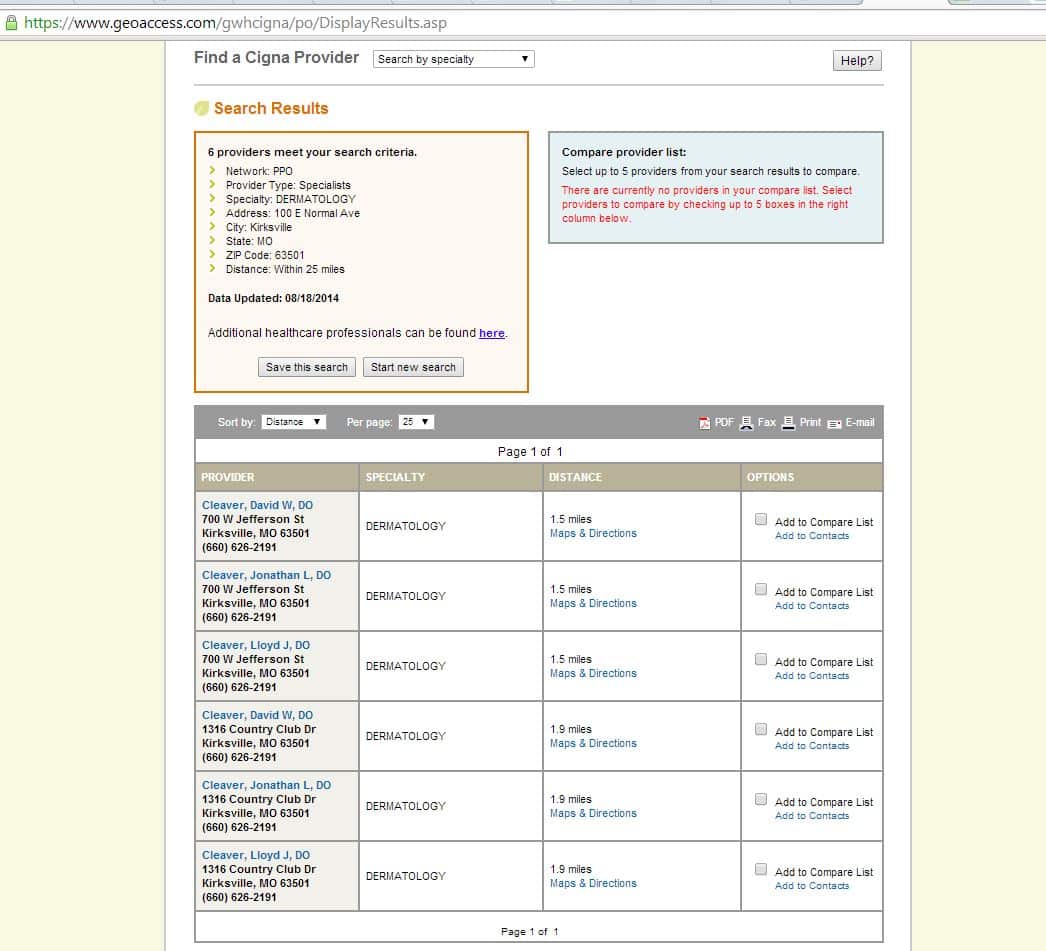Check compare box for Lloyd Cleaver, Country Club Dr
The width and height of the screenshot is (1046, 951).
760,870
